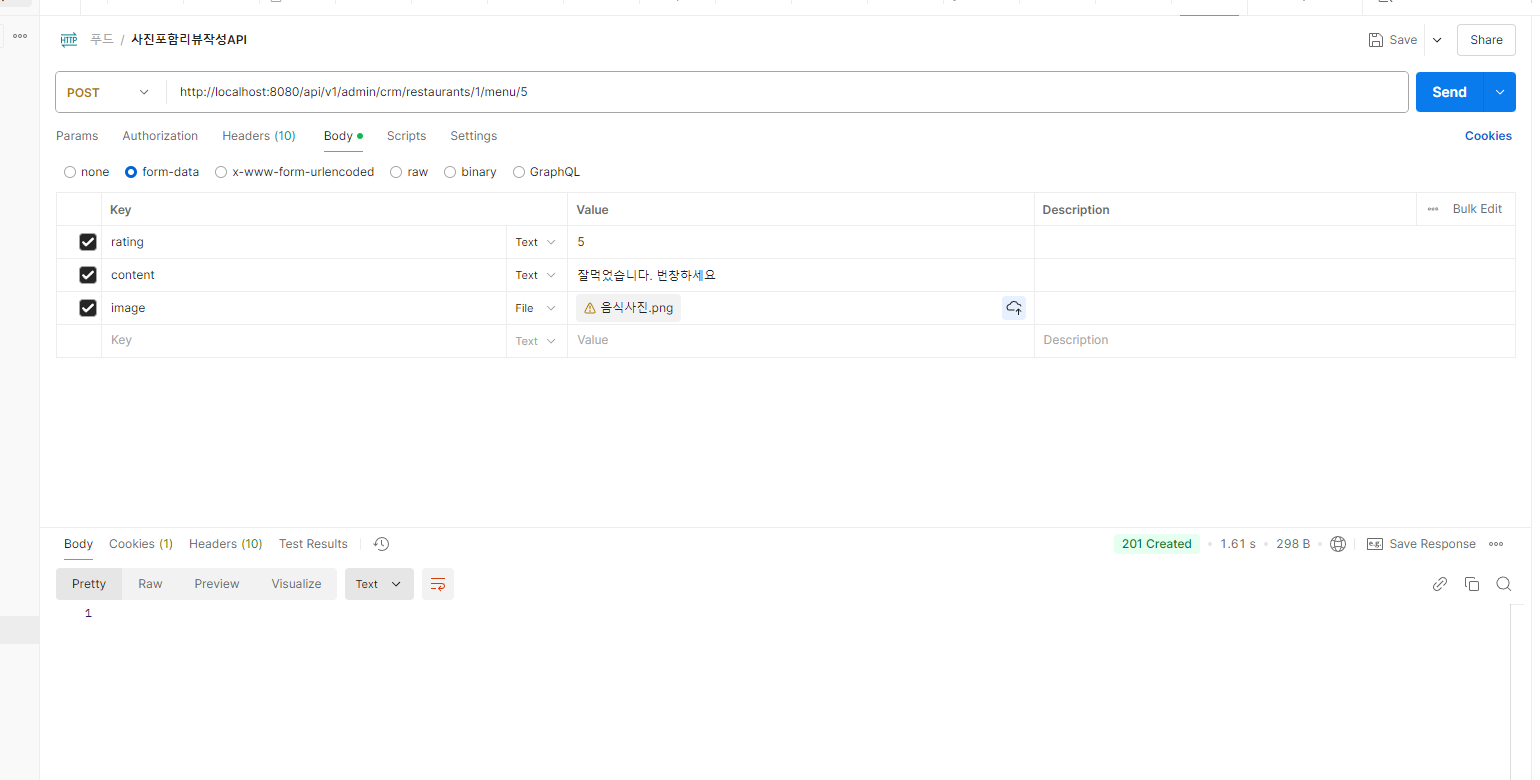The width and height of the screenshot is (1540, 780).
Task: Click the rating value cell 5
Action: pos(800,242)
